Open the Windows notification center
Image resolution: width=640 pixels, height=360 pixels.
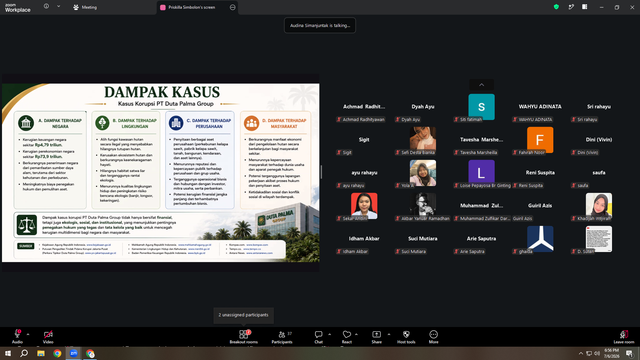629,353
